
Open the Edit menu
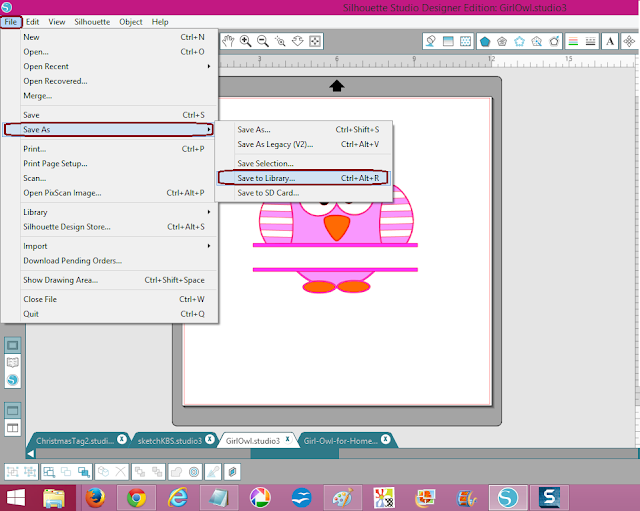(32, 22)
